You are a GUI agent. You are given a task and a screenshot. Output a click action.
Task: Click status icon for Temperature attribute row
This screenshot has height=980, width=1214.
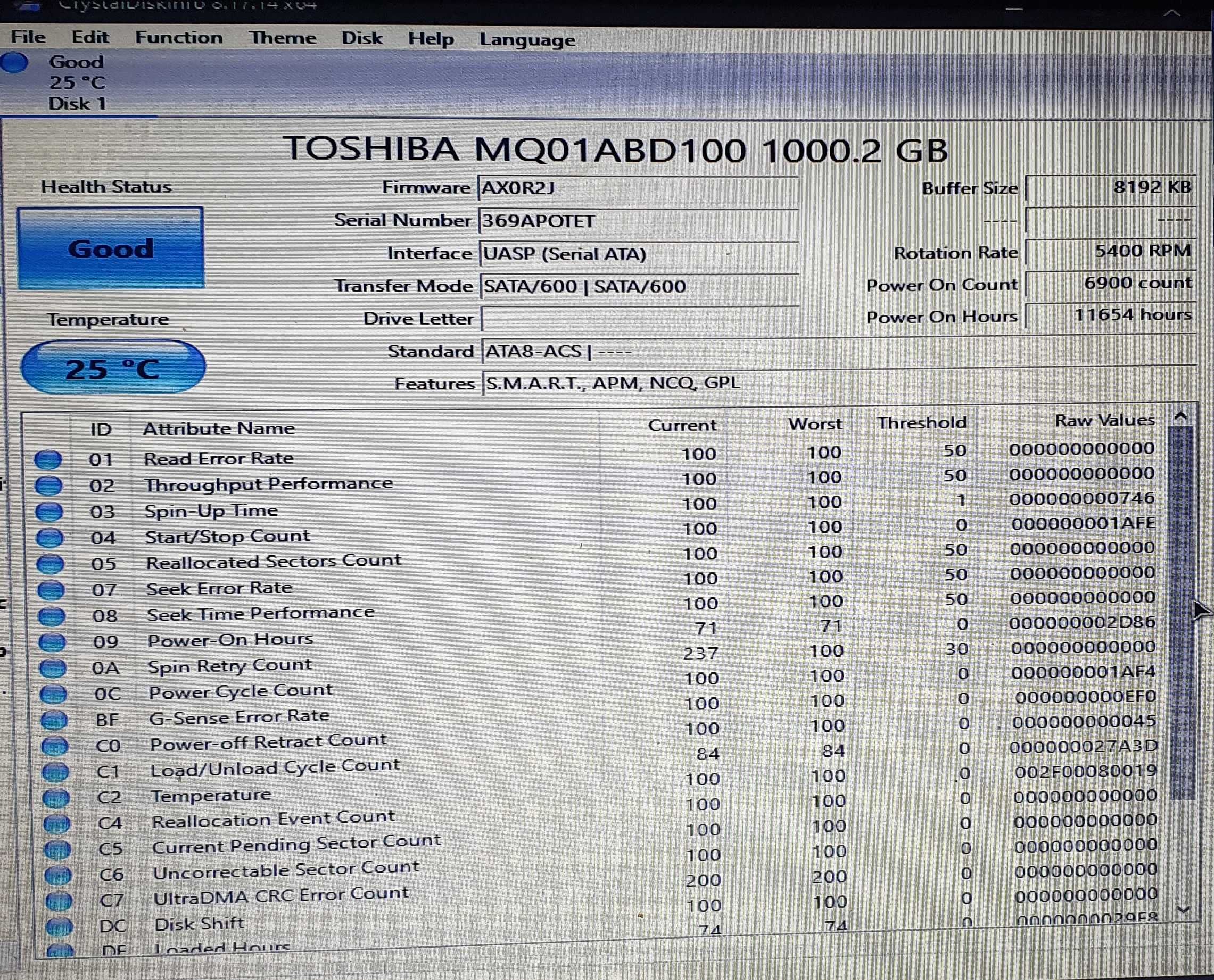tap(56, 798)
